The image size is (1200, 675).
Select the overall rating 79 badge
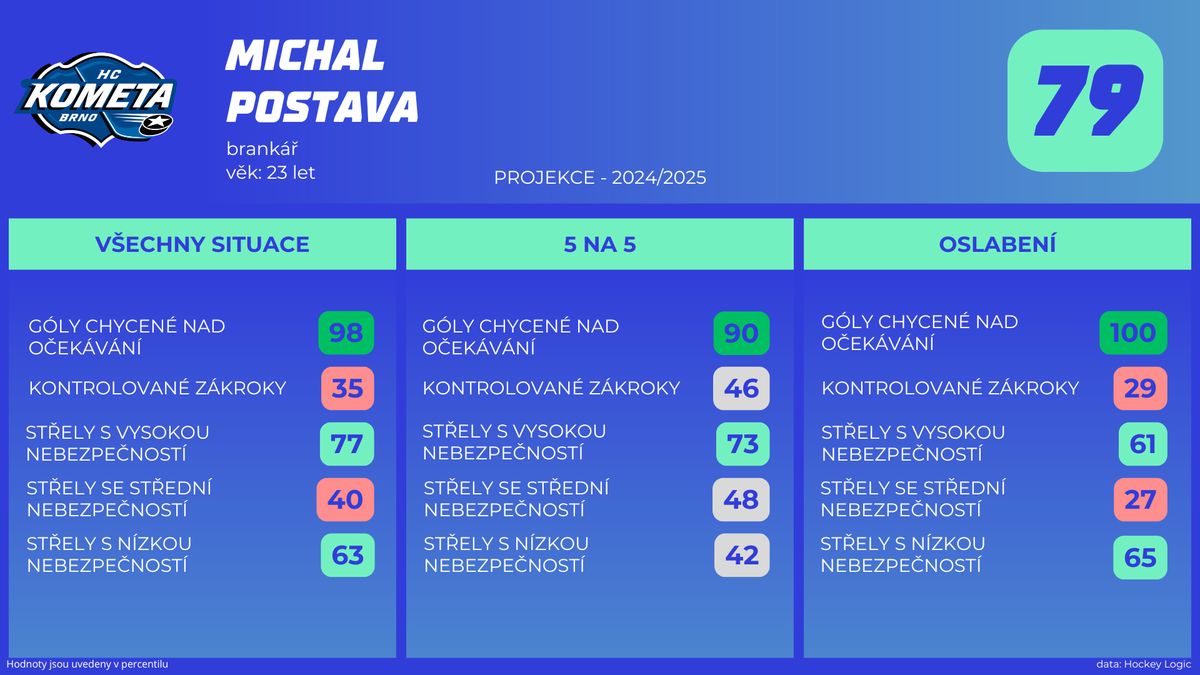coord(1085,101)
